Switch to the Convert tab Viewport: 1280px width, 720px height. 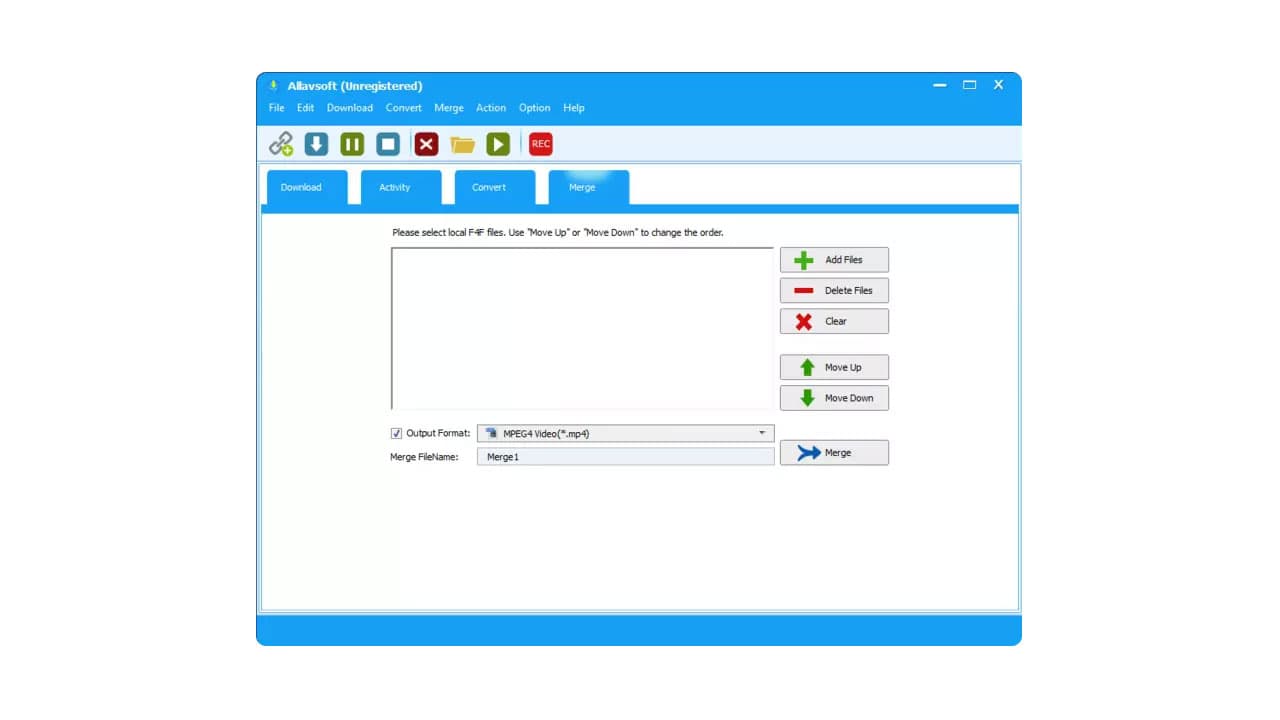489,187
